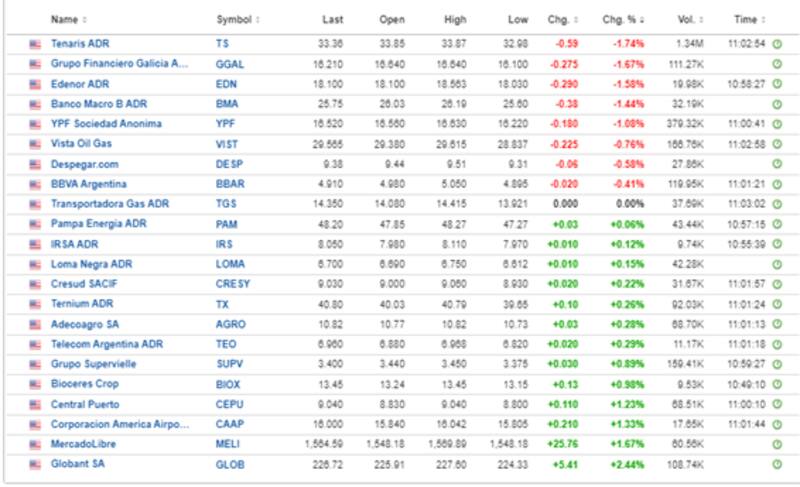Click the flag icon beside YPF Sociedad Anonima

point(35,124)
